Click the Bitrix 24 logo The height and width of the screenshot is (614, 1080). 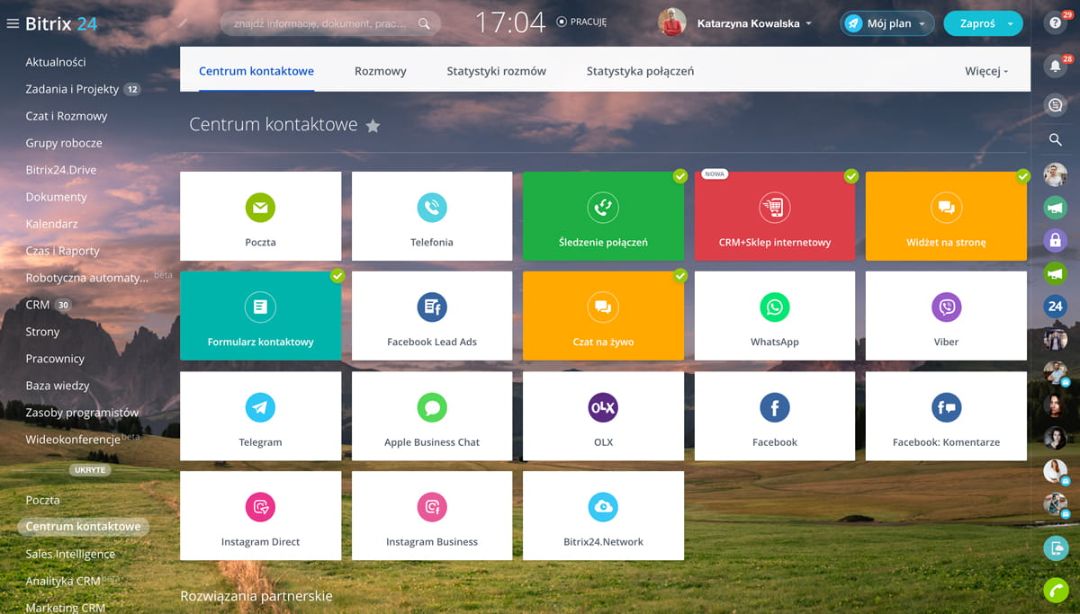coord(61,23)
